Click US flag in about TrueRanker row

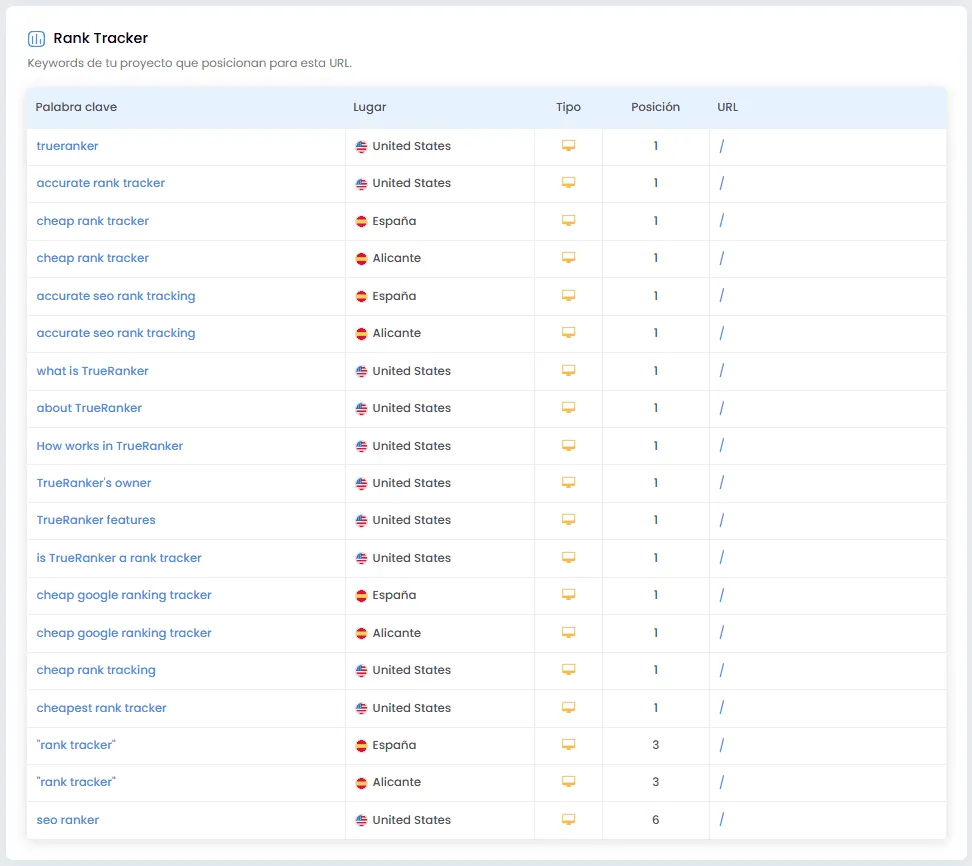[x=361, y=409]
